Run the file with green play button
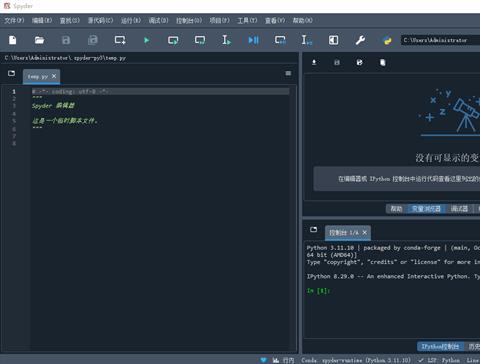480x364 pixels. pyautogui.click(x=146, y=40)
